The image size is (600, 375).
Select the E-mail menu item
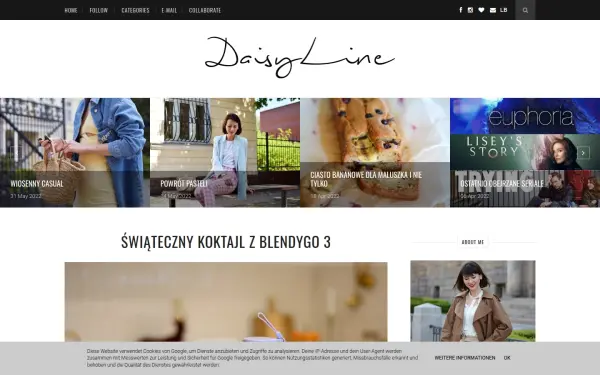(x=169, y=10)
